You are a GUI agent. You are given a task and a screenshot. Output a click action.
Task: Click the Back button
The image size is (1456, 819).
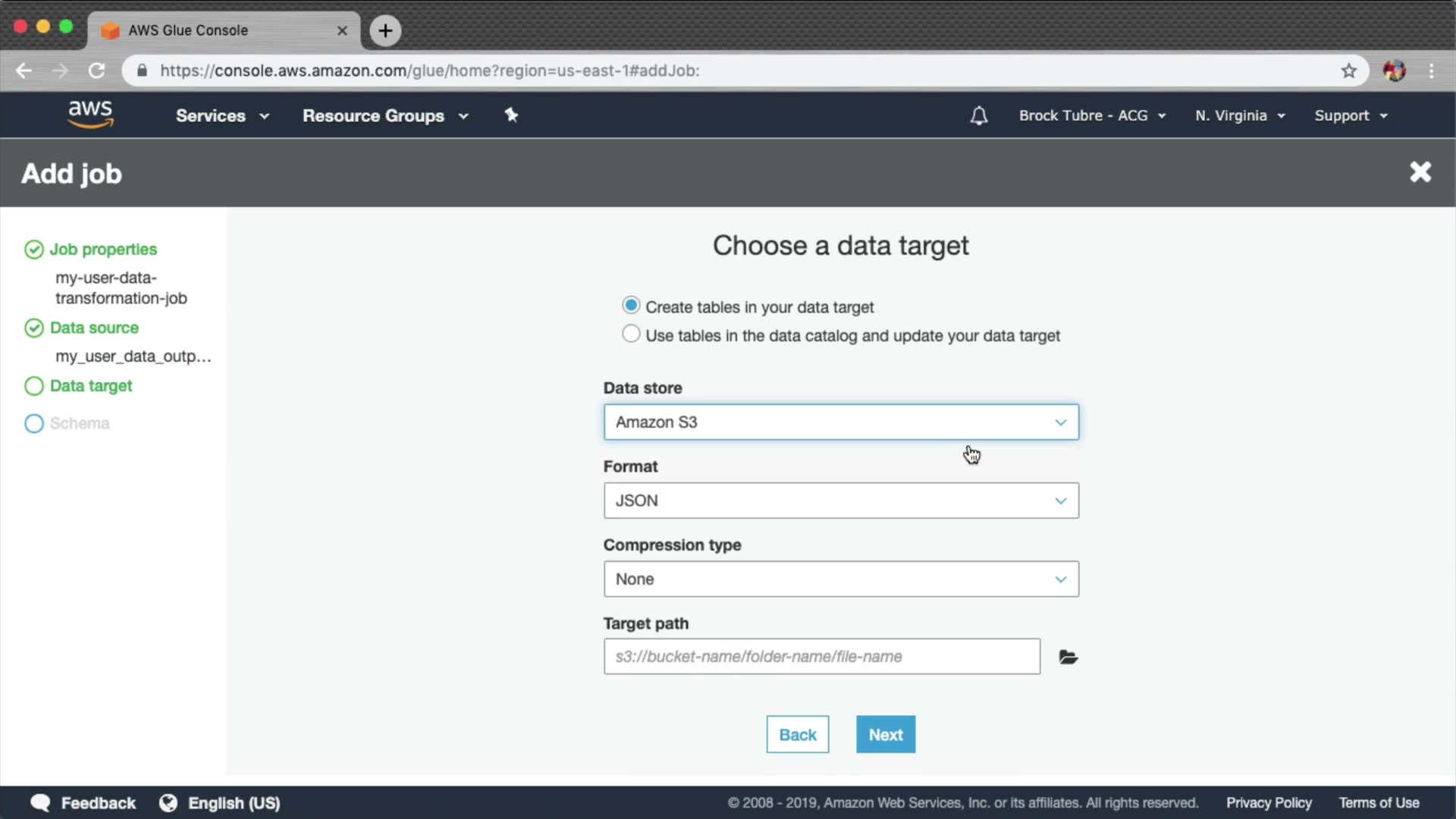point(797,734)
